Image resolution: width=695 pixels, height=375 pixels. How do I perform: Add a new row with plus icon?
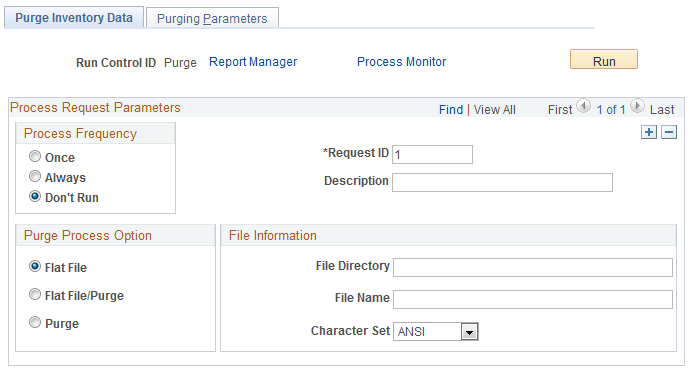click(649, 132)
